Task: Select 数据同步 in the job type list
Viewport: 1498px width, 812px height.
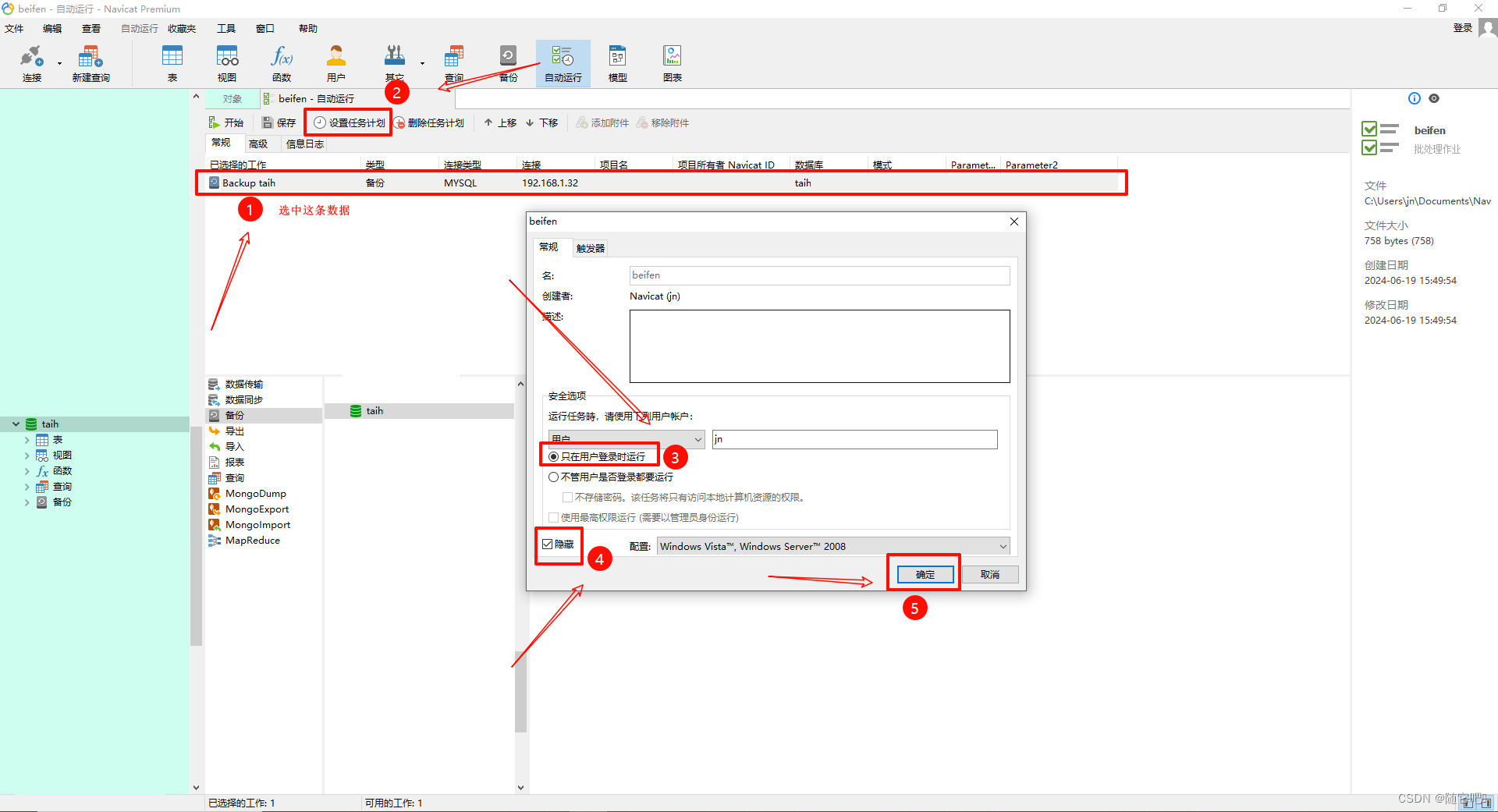Action: coord(243,399)
